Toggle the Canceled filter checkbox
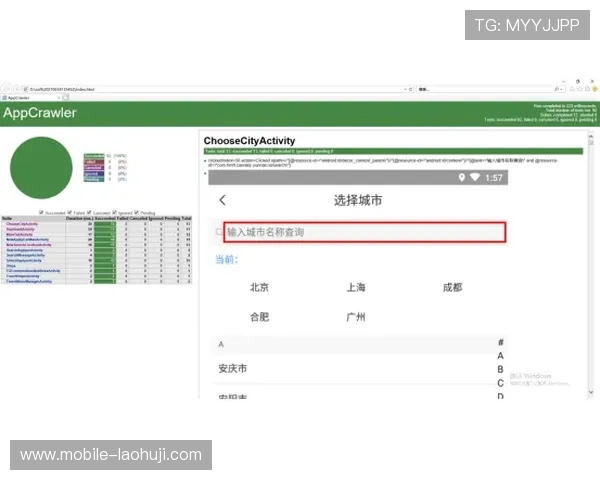 click(x=89, y=212)
